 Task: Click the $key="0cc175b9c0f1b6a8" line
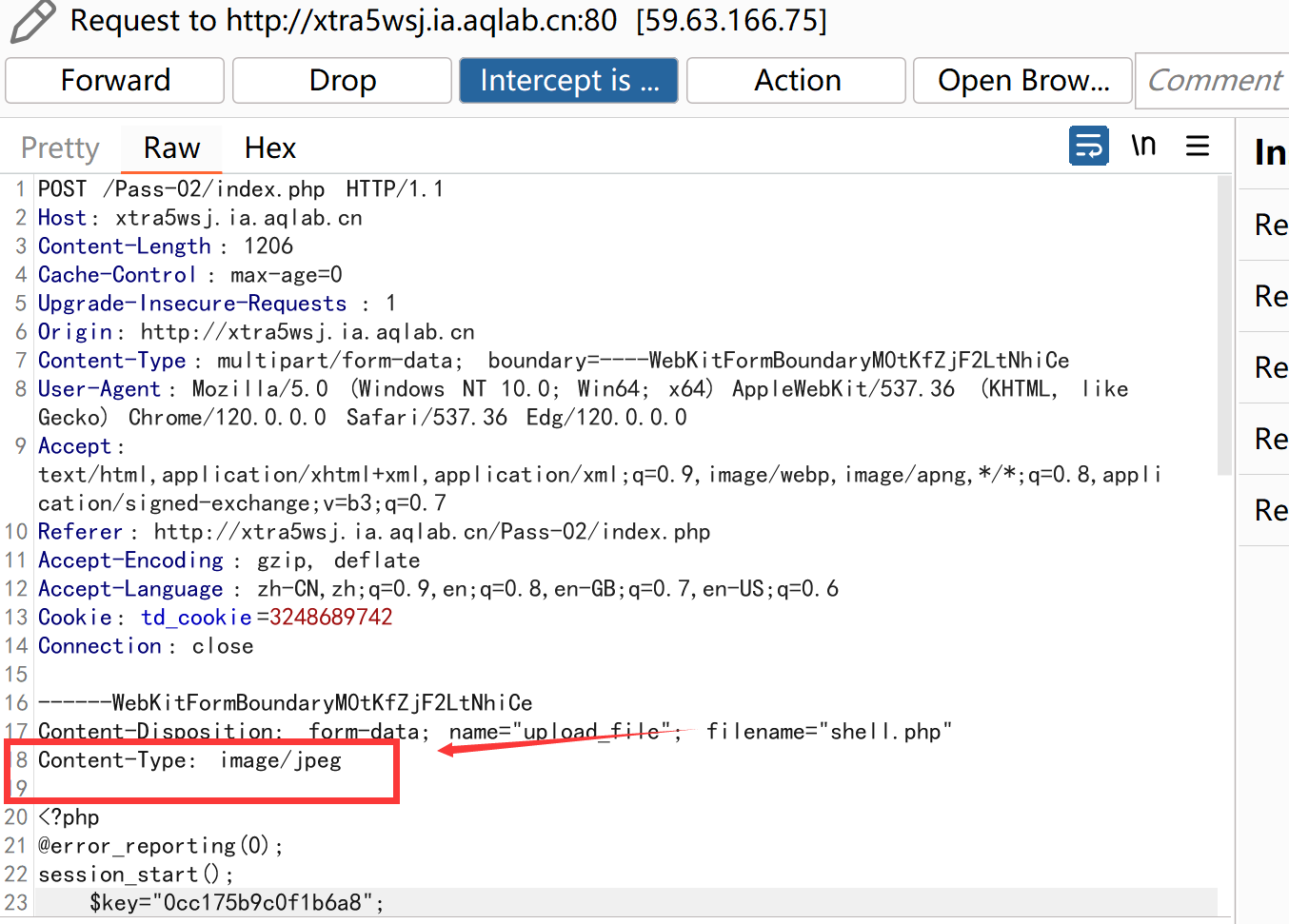[237, 903]
